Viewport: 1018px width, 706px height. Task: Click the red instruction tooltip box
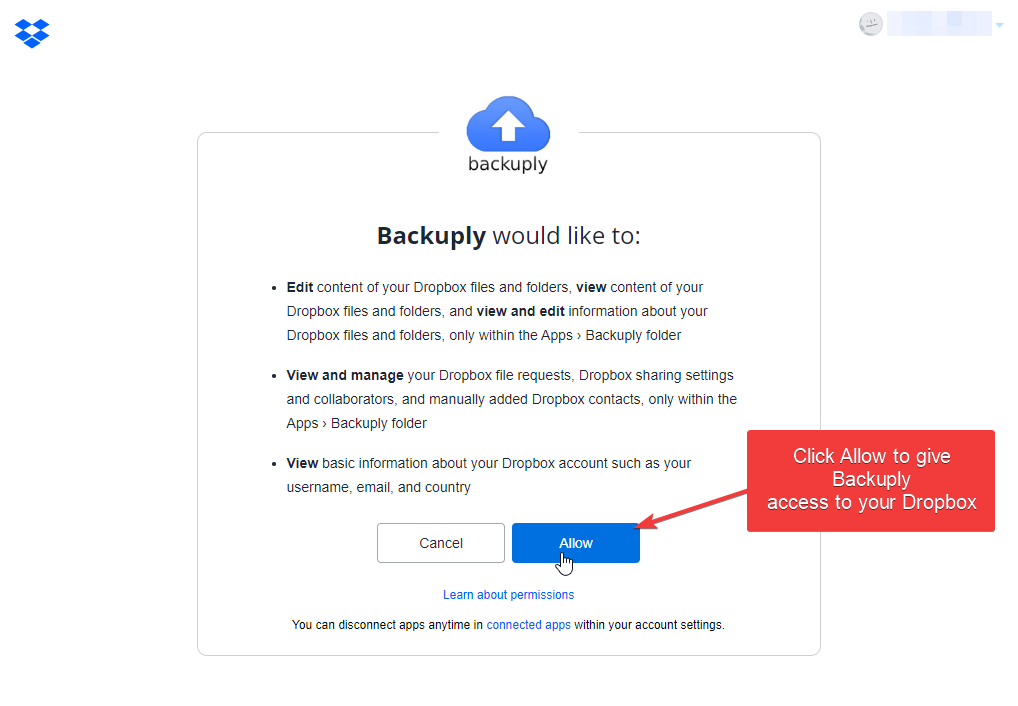tap(870, 480)
